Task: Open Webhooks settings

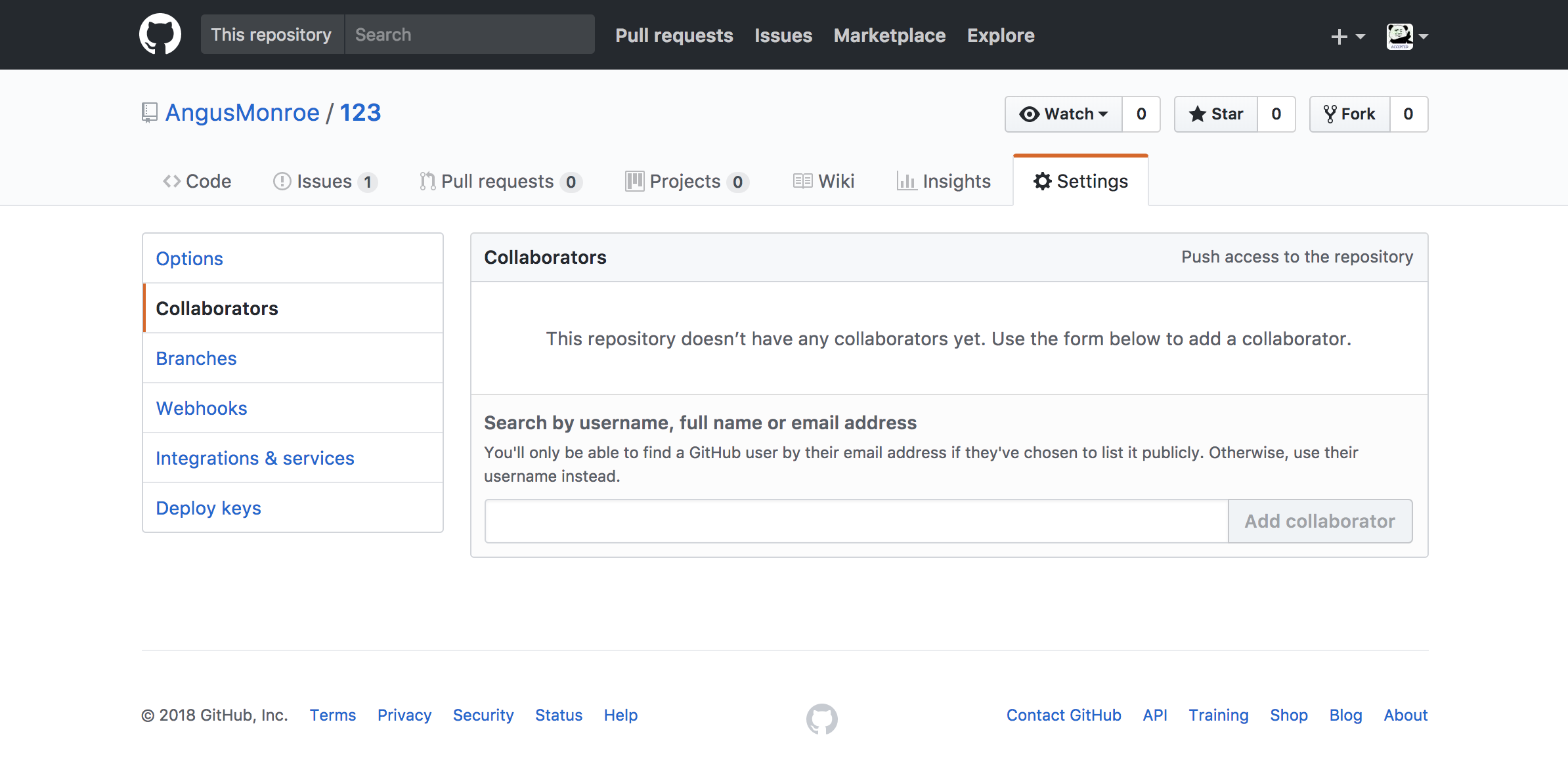Action: tap(293, 408)
